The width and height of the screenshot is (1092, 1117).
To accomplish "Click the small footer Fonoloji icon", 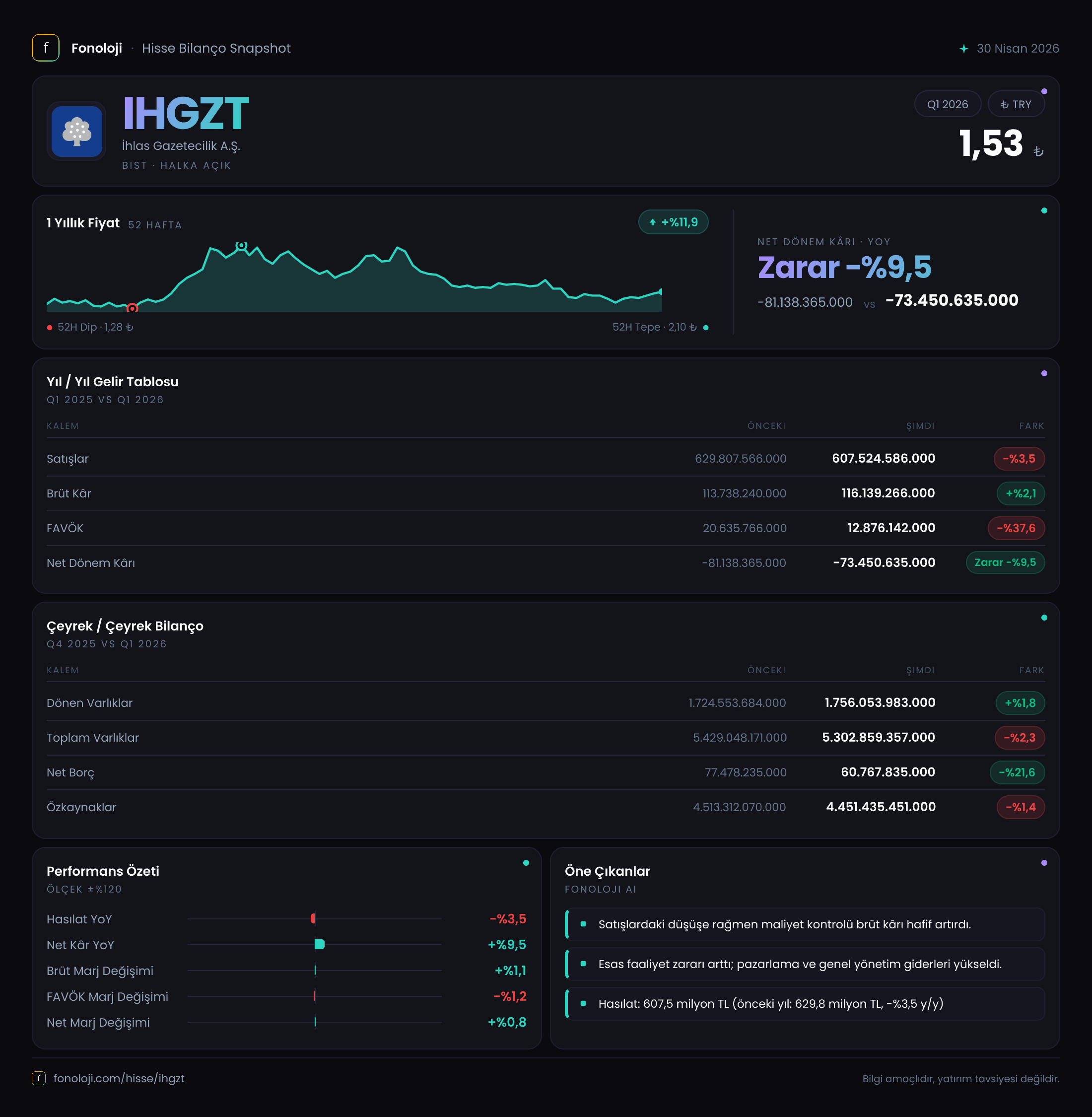I will [38, 1078].
